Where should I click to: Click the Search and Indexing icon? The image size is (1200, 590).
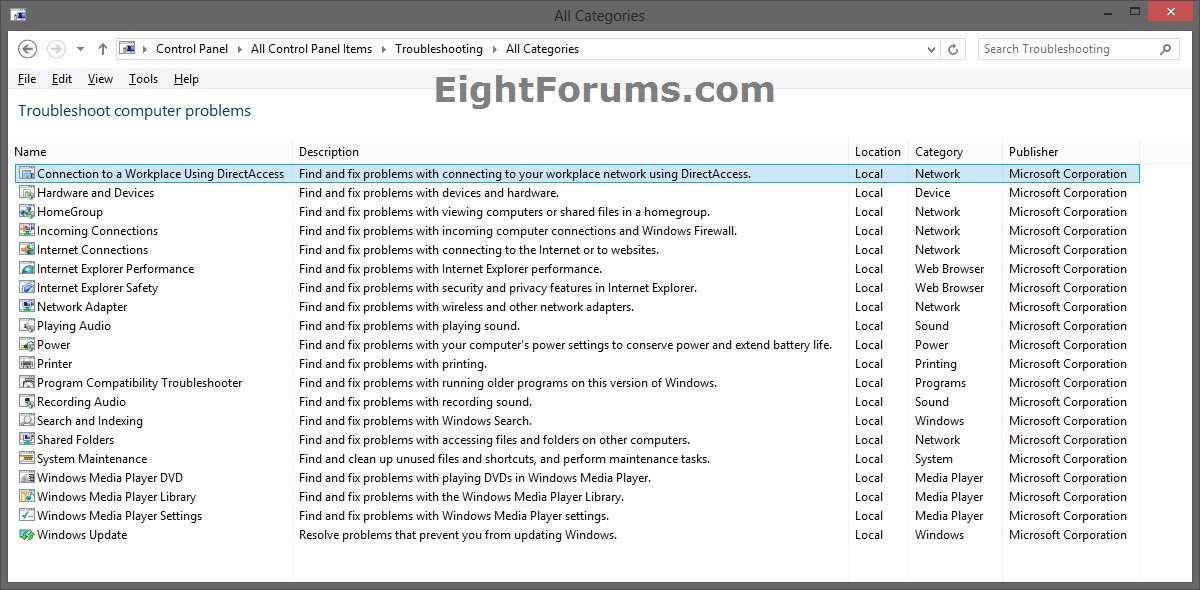[27, 421]
